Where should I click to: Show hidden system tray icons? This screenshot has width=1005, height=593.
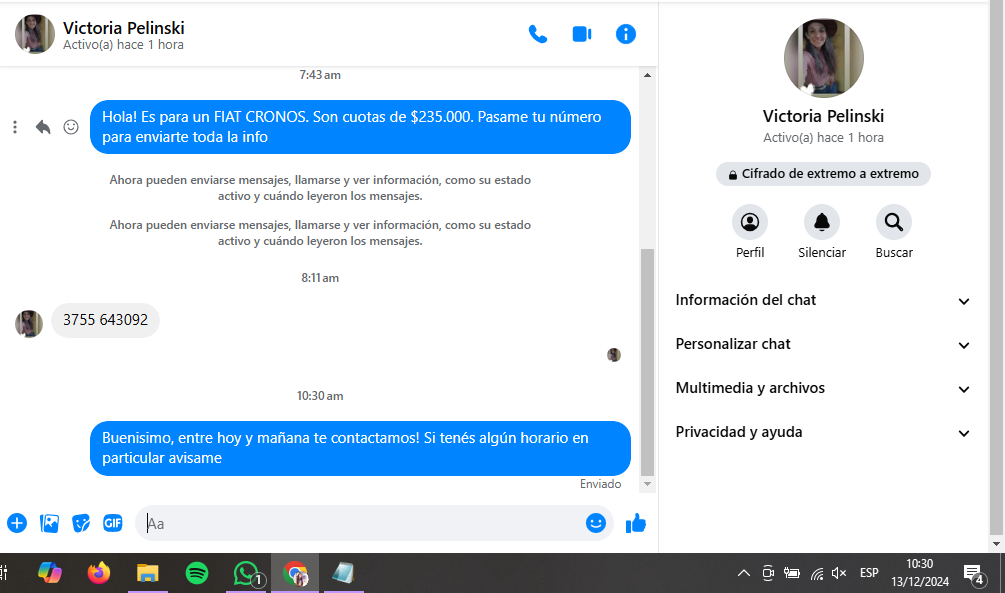coord(743,573)
